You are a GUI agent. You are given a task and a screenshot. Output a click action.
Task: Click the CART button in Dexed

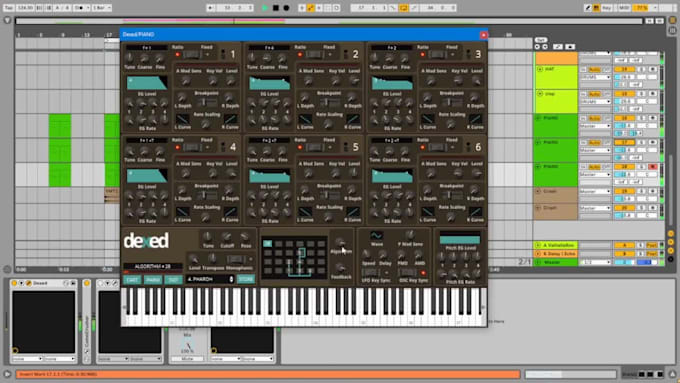tap(132, 280)
